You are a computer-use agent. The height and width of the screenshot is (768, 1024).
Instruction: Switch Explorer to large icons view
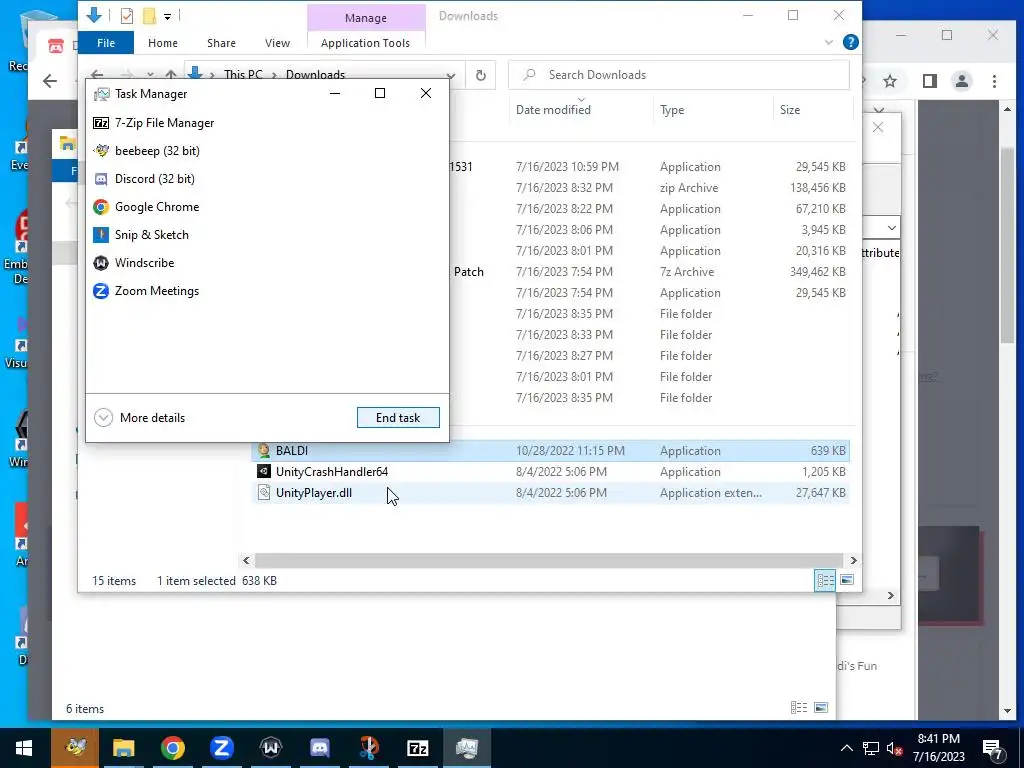coord(847,580)
